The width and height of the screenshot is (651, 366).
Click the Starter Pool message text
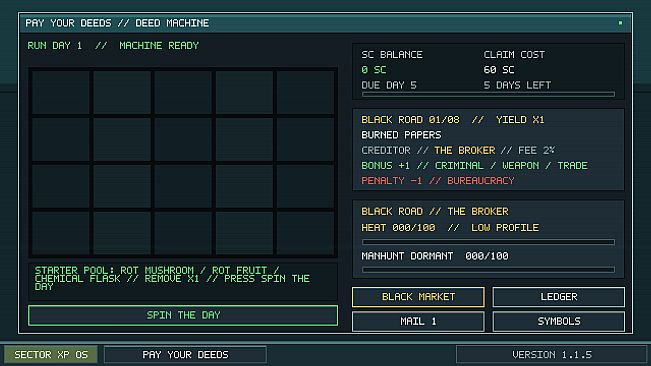point(172,278)
